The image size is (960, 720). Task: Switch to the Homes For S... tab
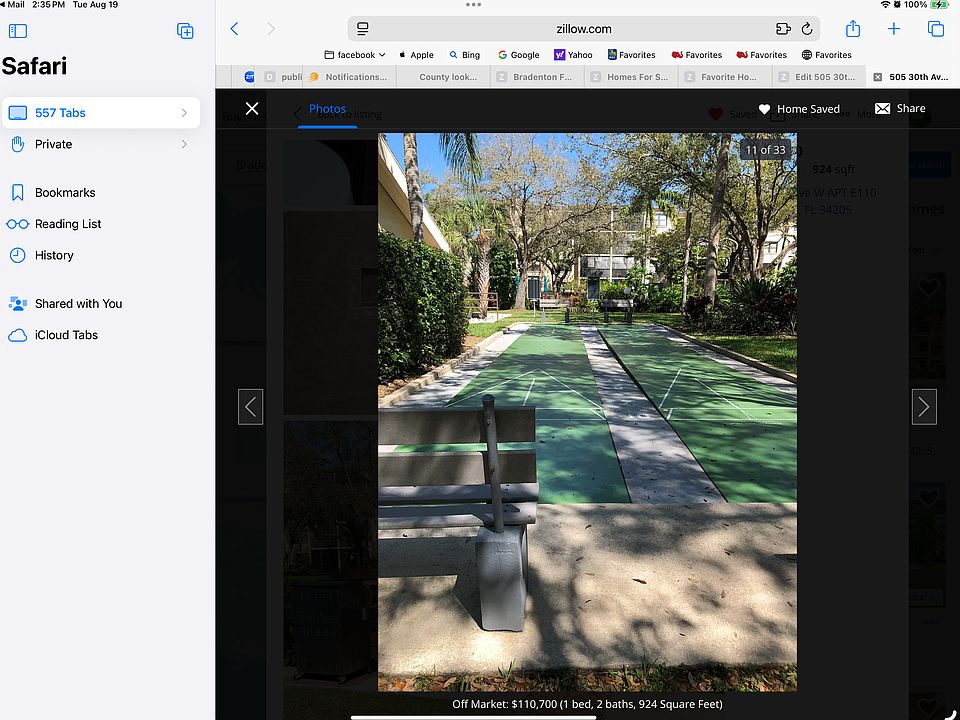pyautogui.click(x=631, y=77)
